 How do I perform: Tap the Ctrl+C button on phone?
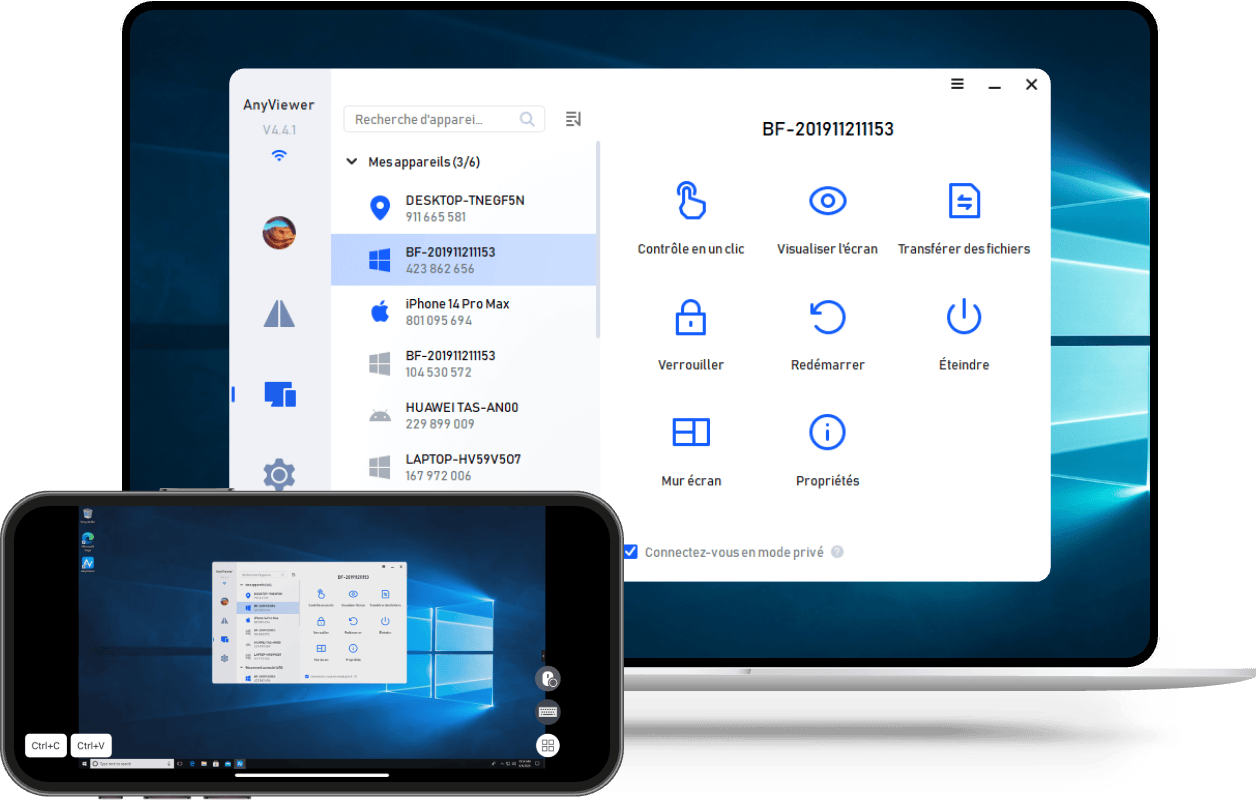(x=46, y=745)
